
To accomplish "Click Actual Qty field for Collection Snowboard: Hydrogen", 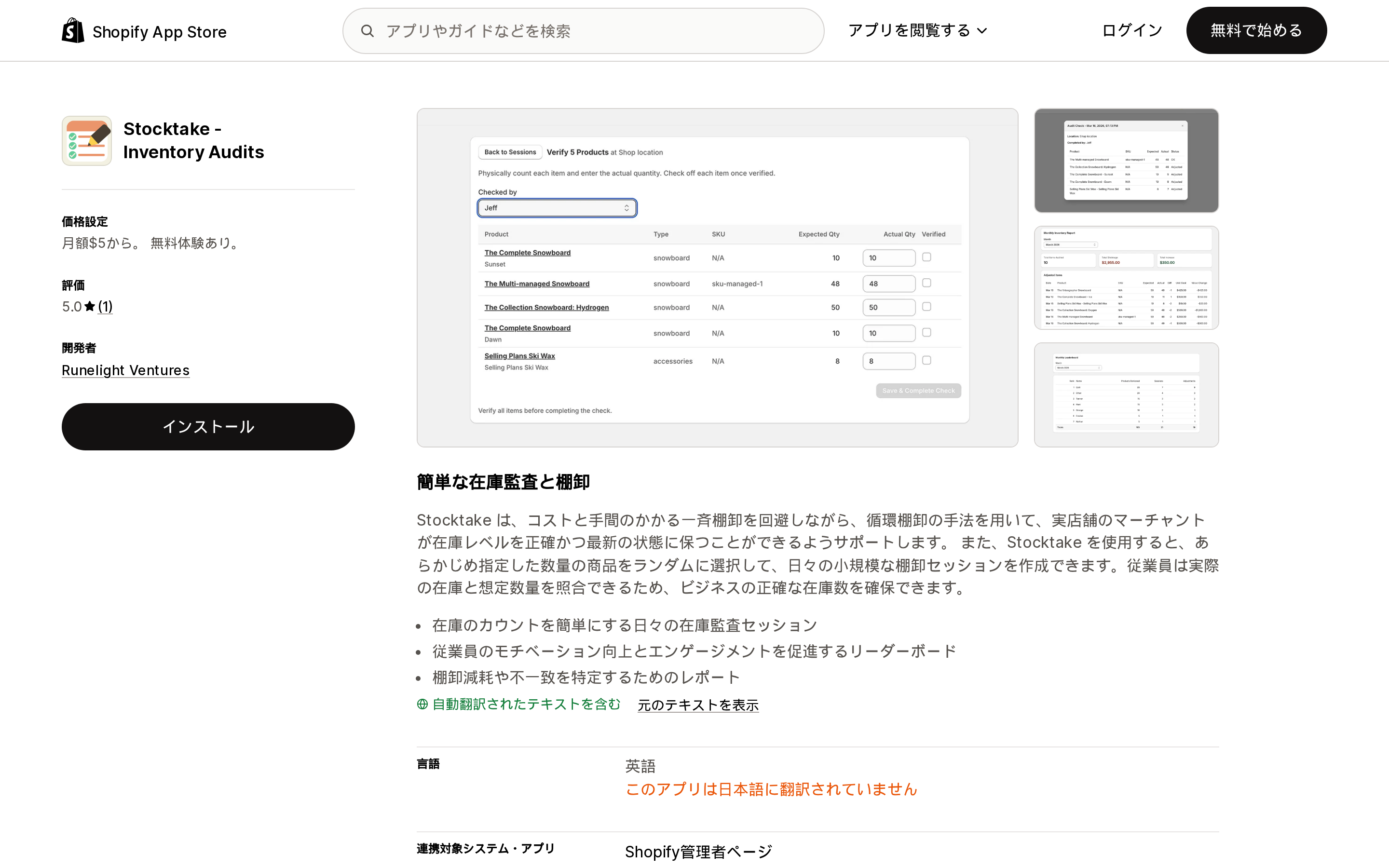I will tap(888, 307).
